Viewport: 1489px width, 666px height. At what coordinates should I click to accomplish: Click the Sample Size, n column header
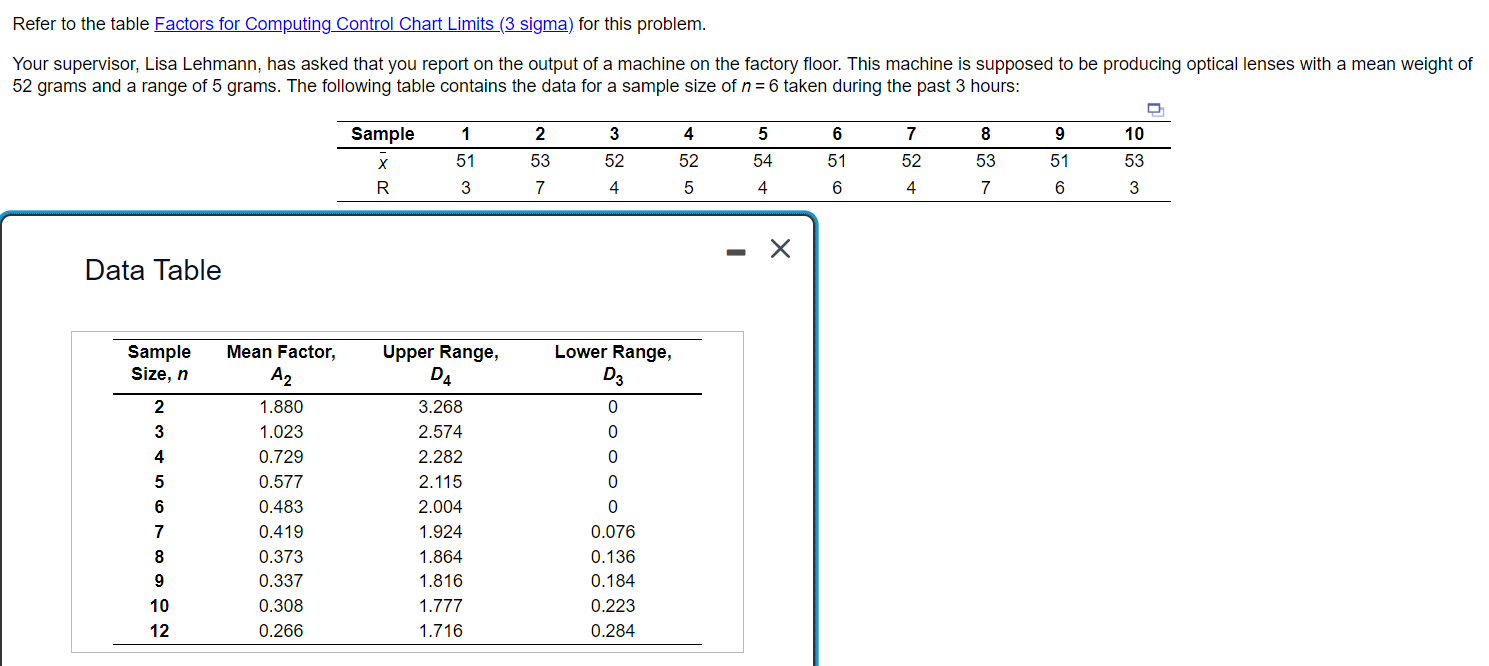click(157, 362)
